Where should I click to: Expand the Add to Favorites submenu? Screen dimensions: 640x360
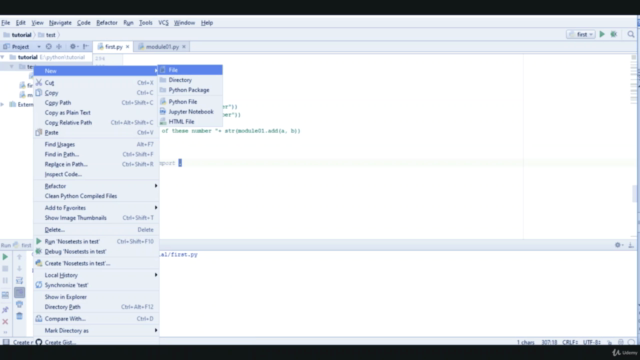point(96,208)
